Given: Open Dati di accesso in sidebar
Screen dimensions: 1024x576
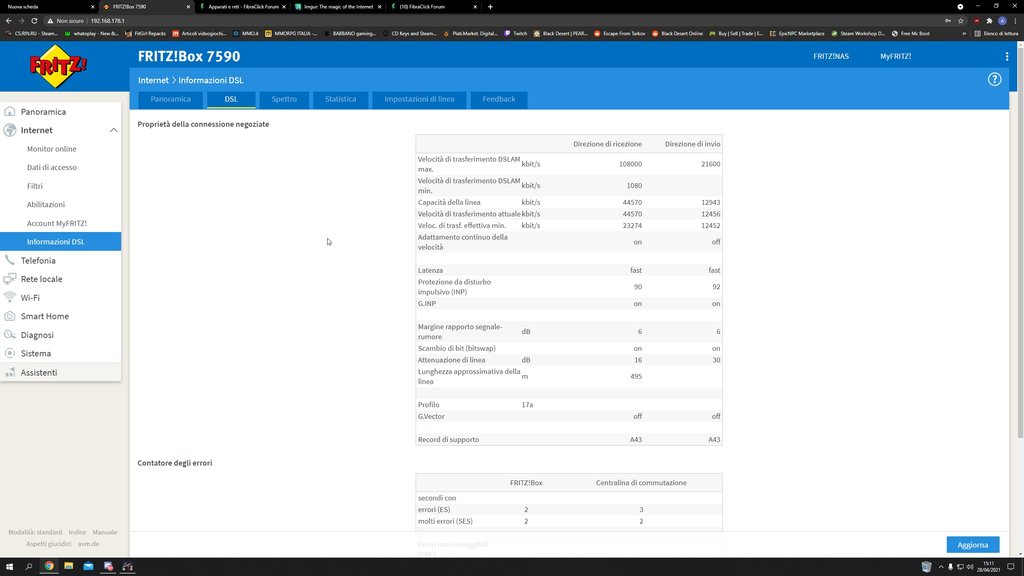Looking at the screenshot, I should tap(52, 167).
